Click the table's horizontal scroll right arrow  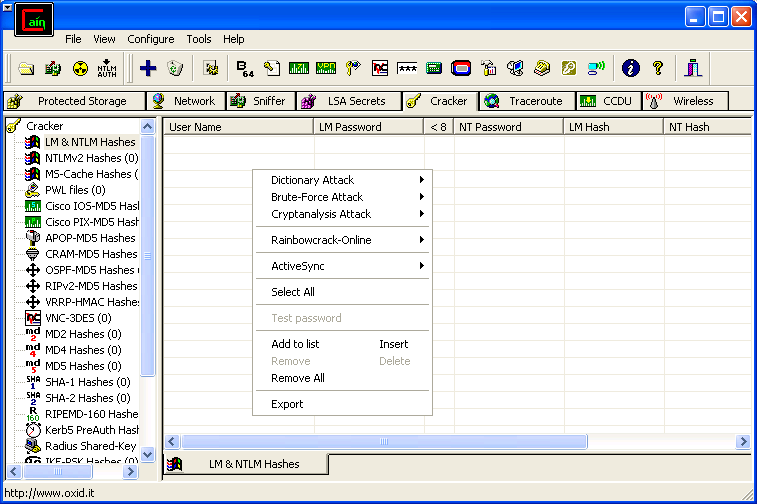(x=743, y=441)
